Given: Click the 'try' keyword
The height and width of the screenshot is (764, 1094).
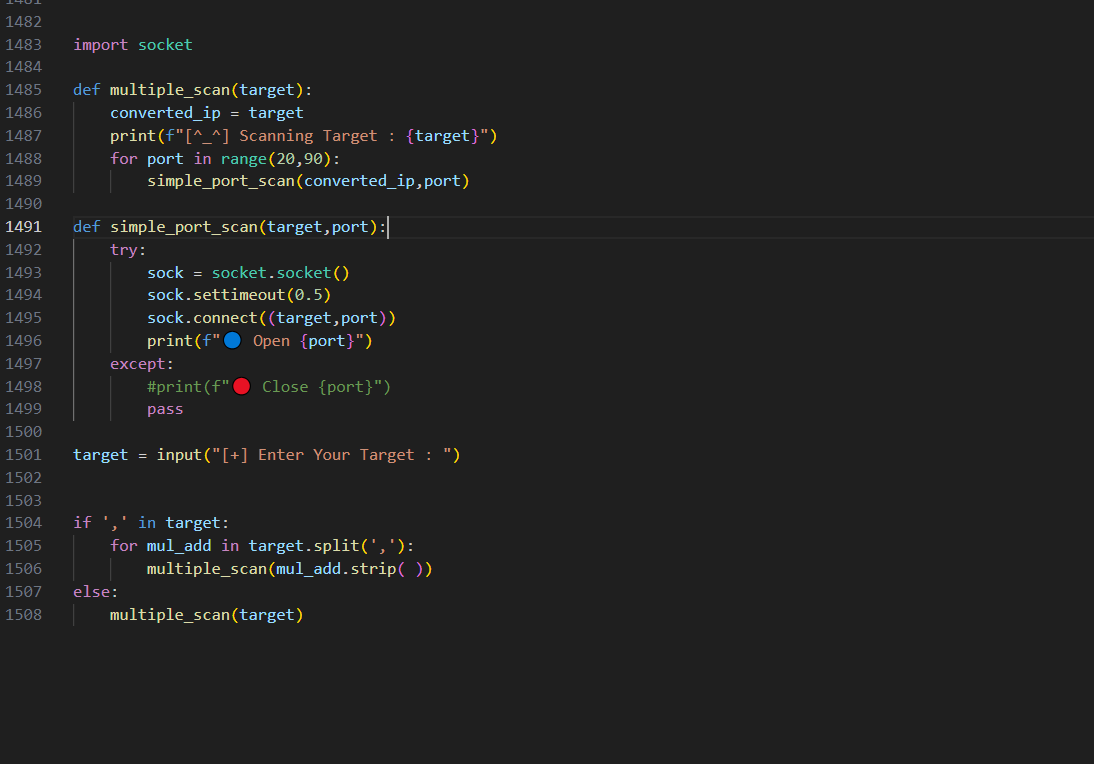Looking at the screenshot, I should pyautogui.click(x=124, y=250).
